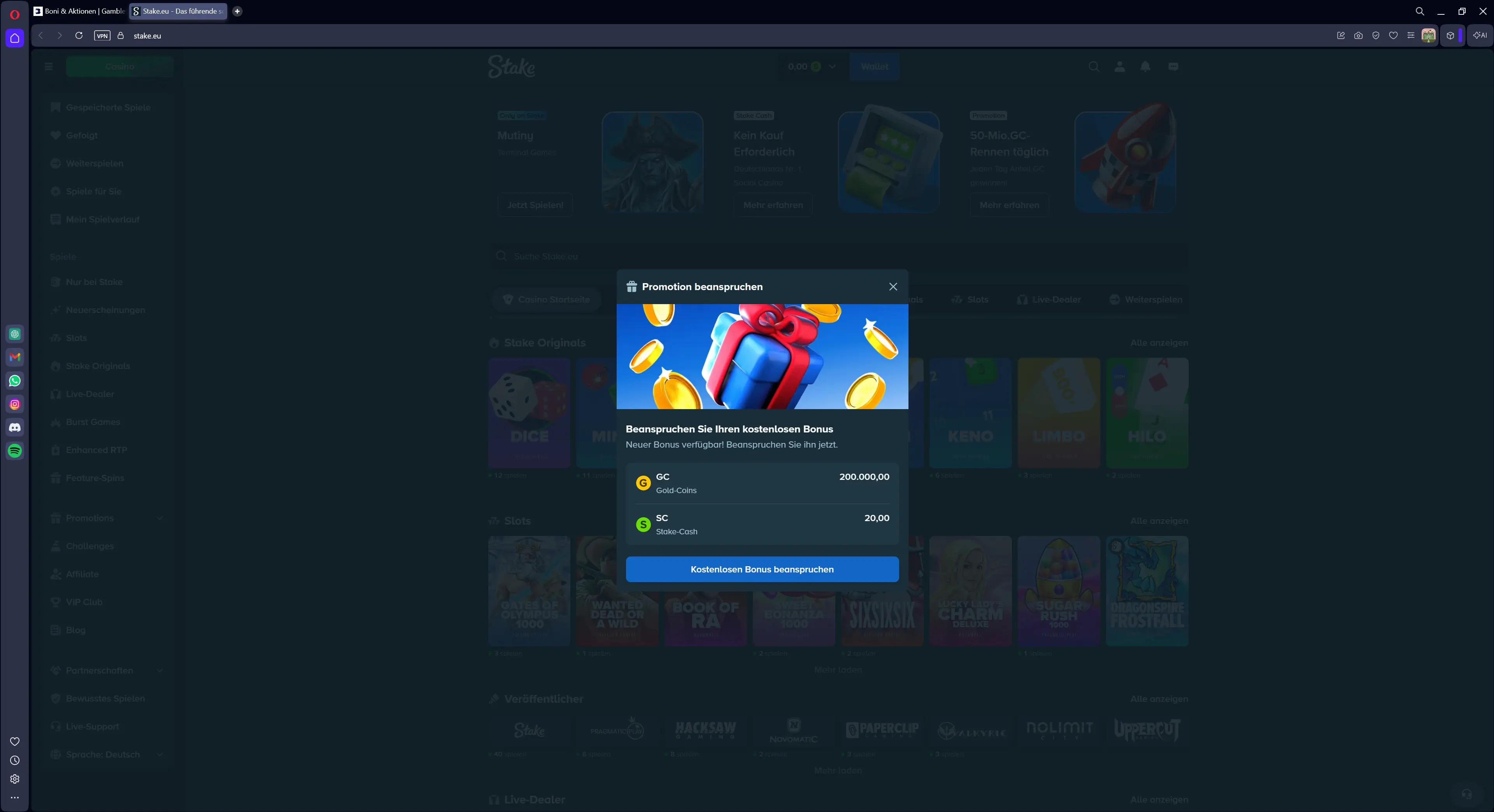This screenshot has height=812, width=1494.
Task: Select the Casino Startseite tab
Action: coord(546,300)
